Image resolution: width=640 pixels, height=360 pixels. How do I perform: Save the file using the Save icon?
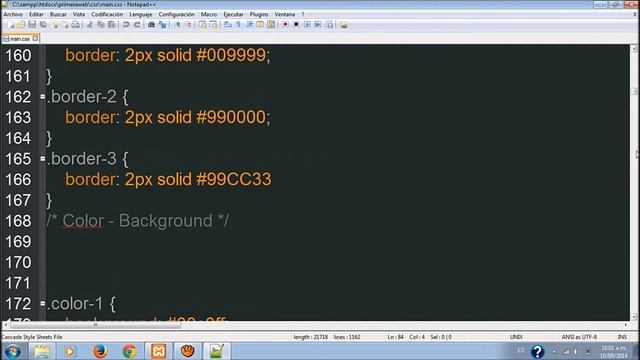(x=32, y=25)
